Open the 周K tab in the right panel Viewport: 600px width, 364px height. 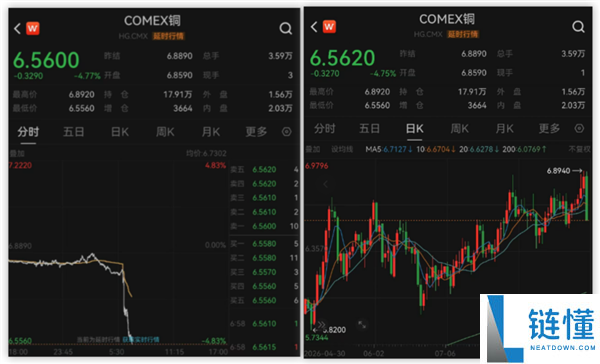460,129
